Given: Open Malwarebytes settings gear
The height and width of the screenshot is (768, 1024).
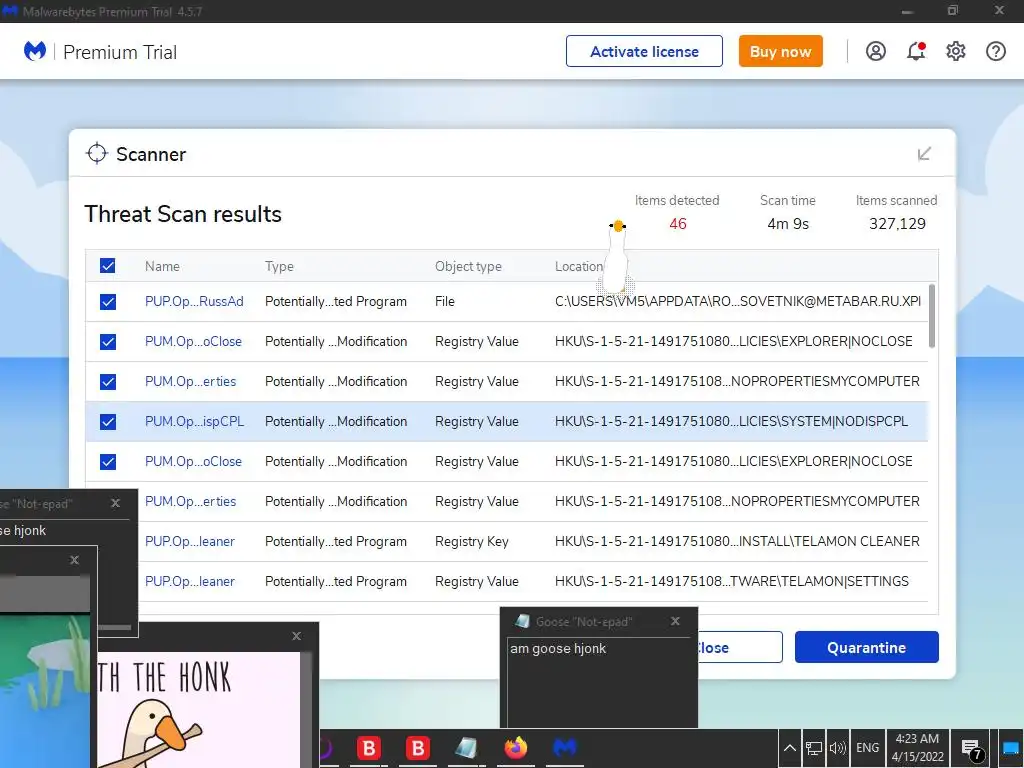Looking at the screenshot, I should [955, 51].
